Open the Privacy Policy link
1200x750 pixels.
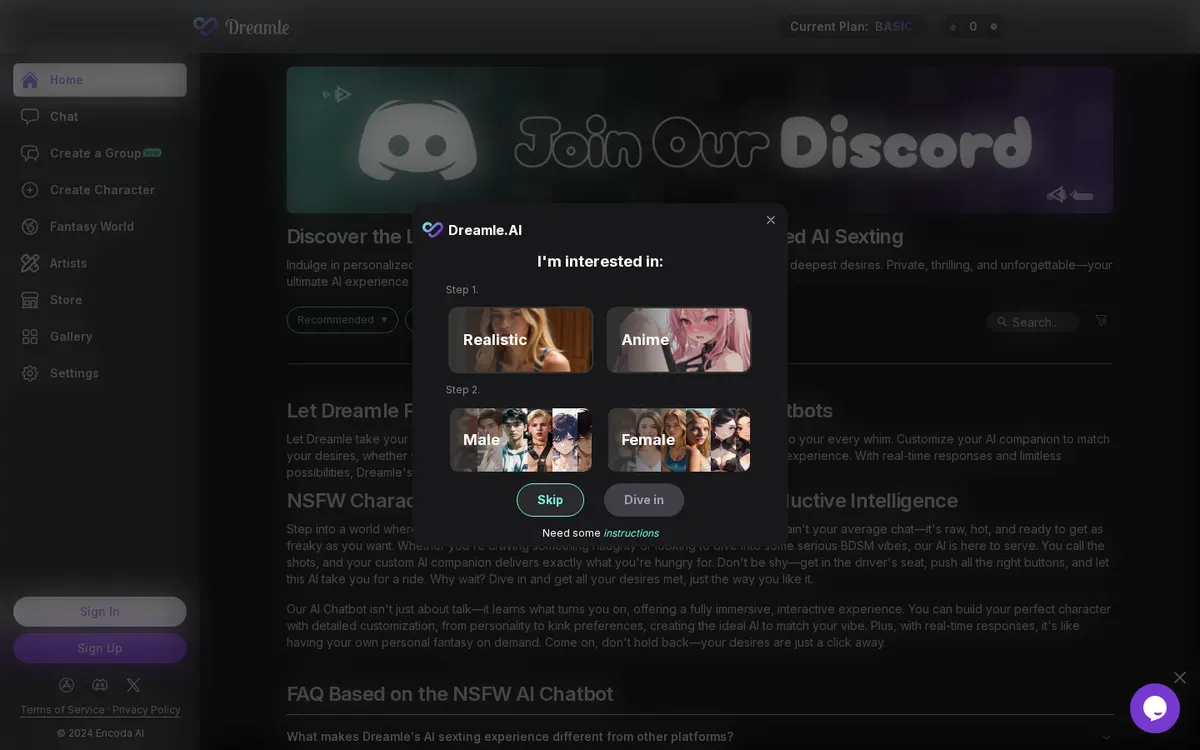pyautogui.click(x=146, y=710)
